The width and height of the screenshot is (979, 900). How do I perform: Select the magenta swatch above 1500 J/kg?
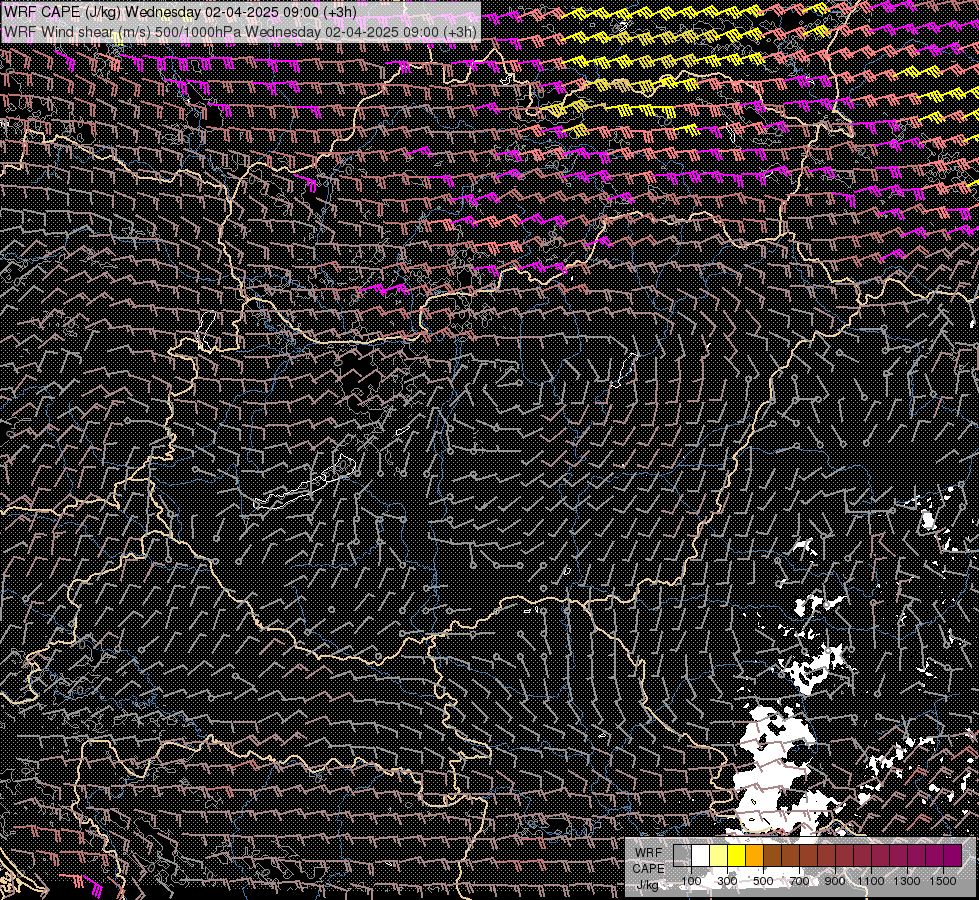(952, 856)
